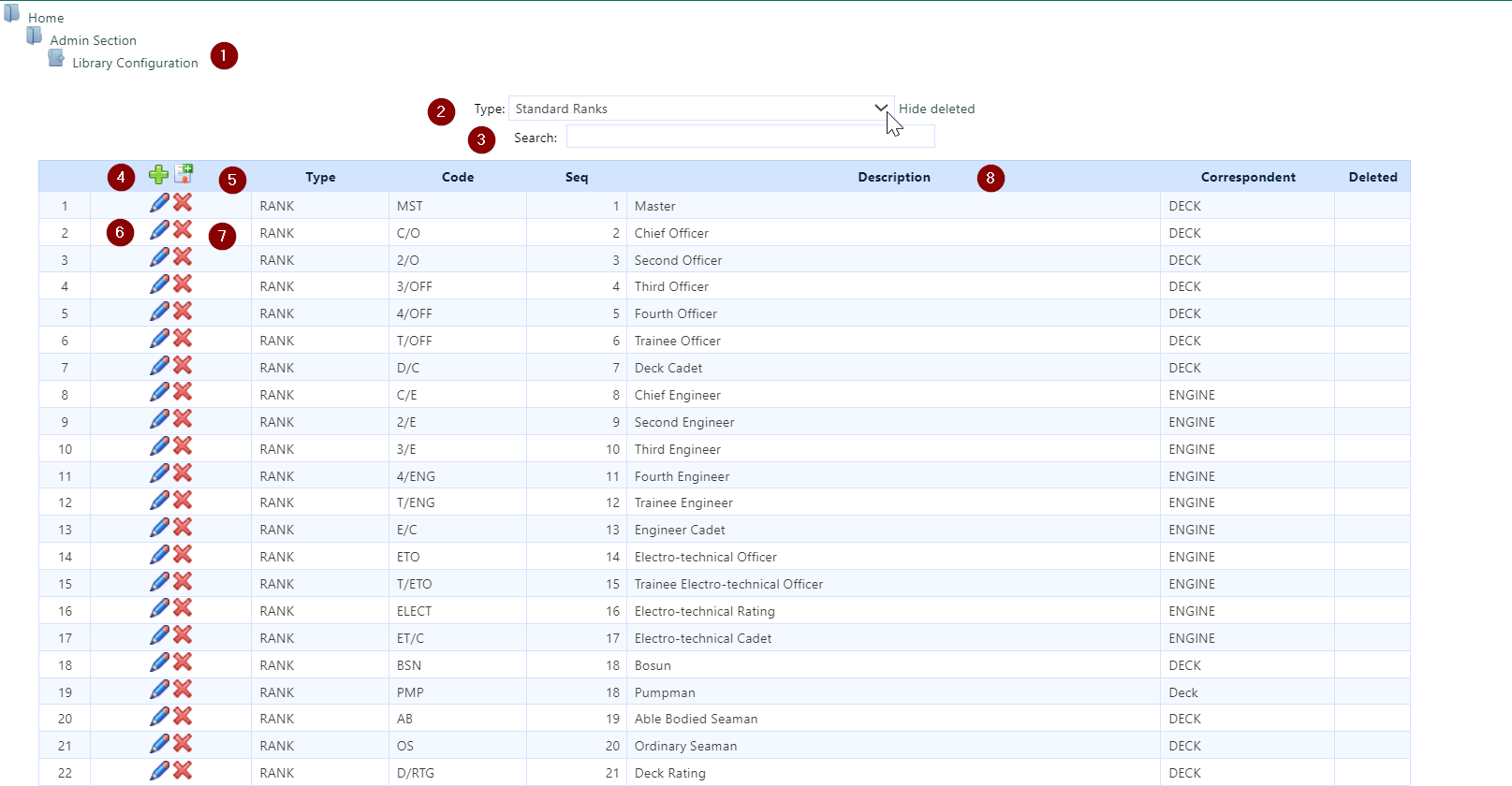Open Library Configuration breadcrumb link
Viewport: 1512px width, 786px height.
coord(135,63)
